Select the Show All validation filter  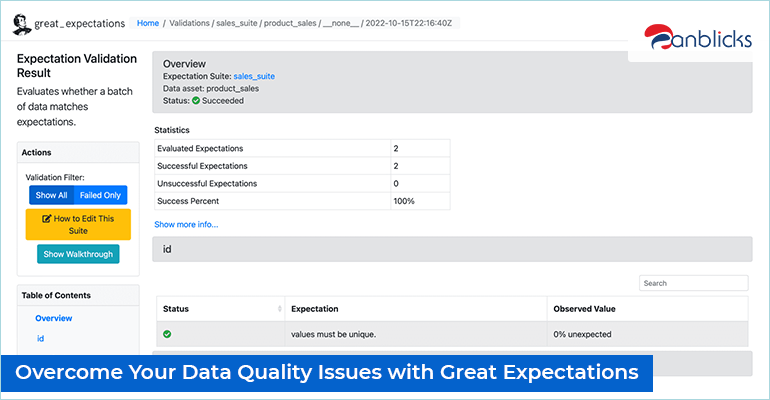click(50, 195)
